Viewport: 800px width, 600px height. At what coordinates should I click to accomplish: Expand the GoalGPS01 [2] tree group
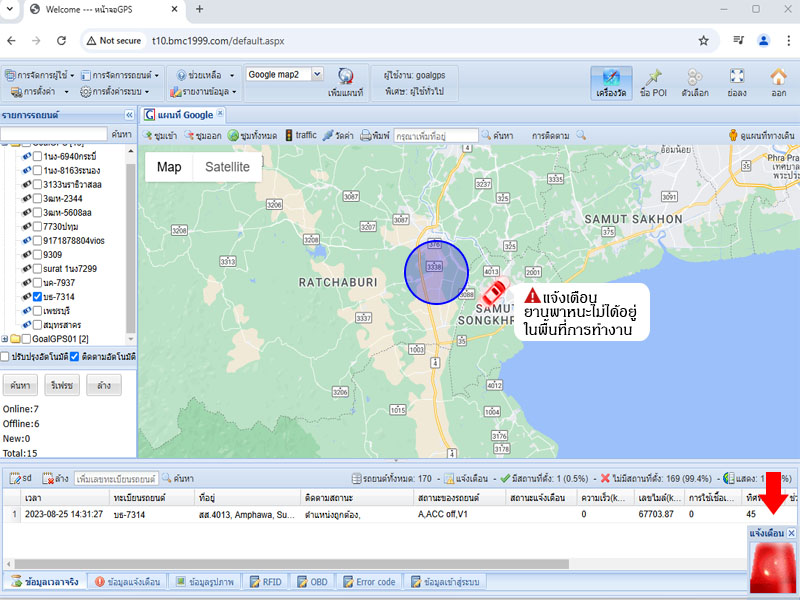tap(5, 339)
